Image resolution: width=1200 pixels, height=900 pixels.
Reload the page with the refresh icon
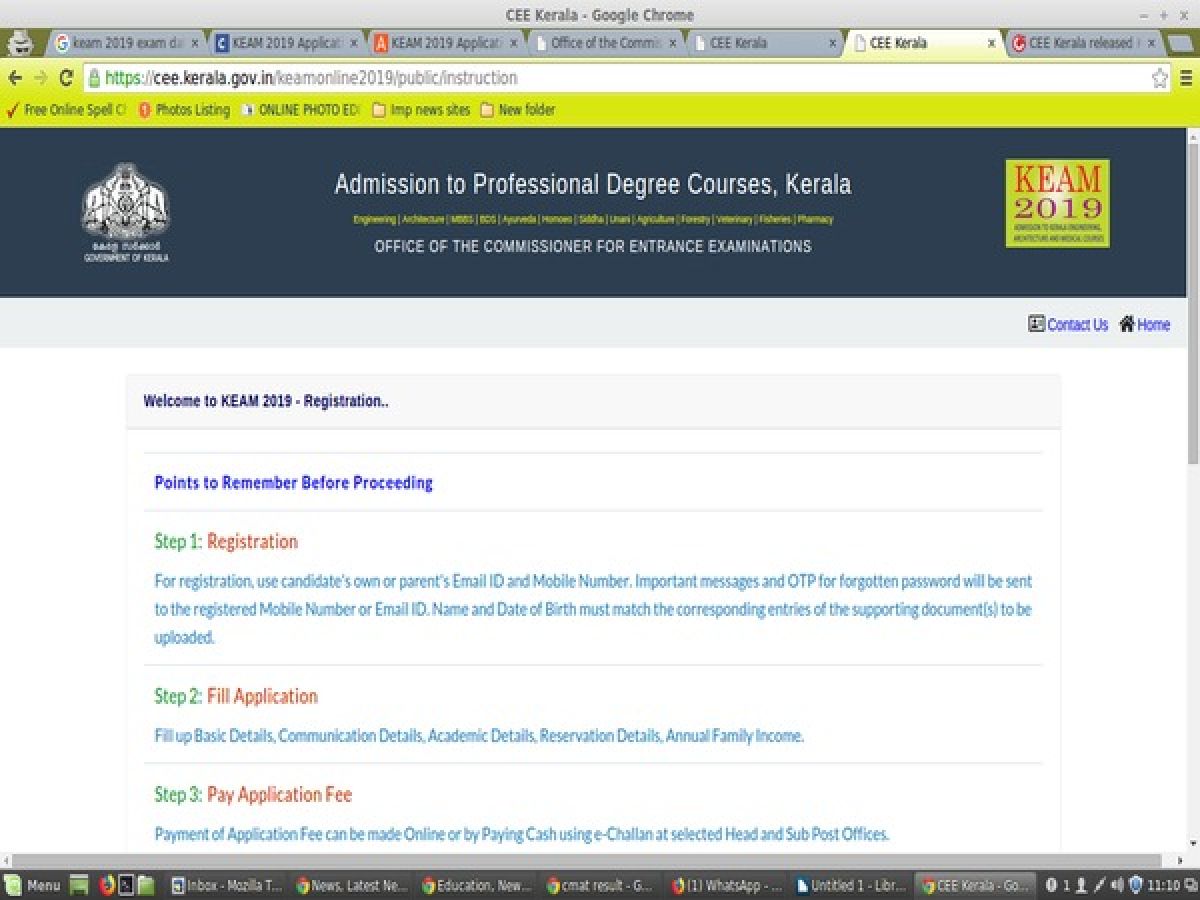pyautogui.click(x=66, y=78)
